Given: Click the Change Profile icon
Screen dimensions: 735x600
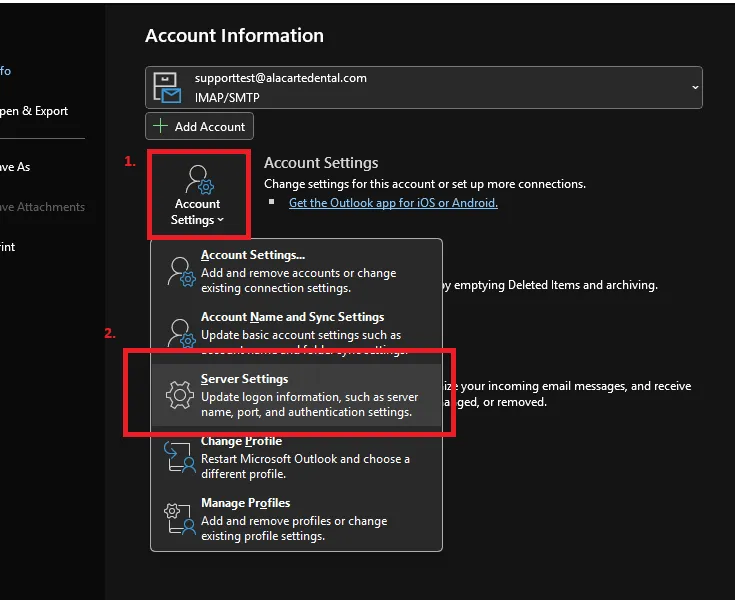Looking at the screenshot, I should coord(180,457).
